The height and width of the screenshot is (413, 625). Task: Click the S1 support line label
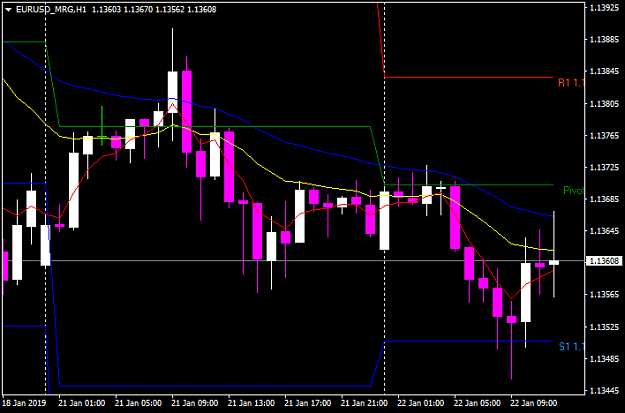[571, 346]
